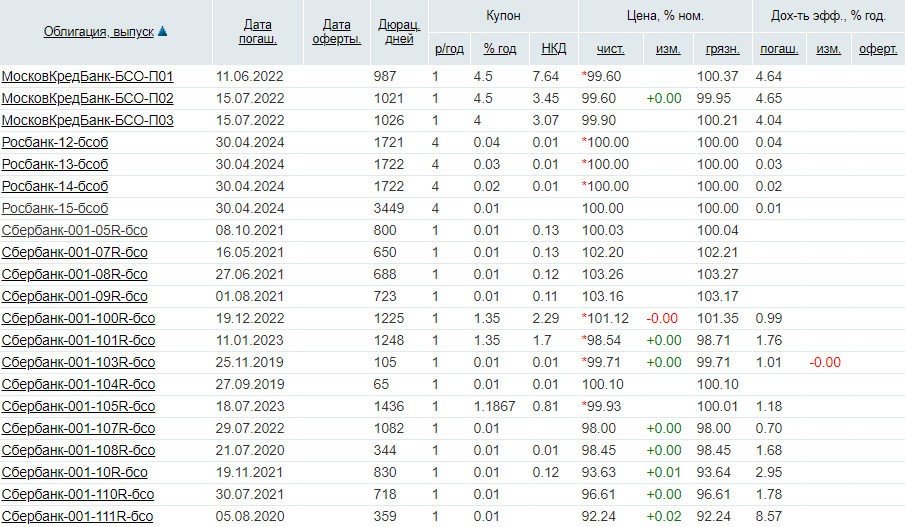The width and height of the screenshot is (905, 527).
Task: Click the % год coupon column header
Action: pyautogui.click(x=499, y=48)
